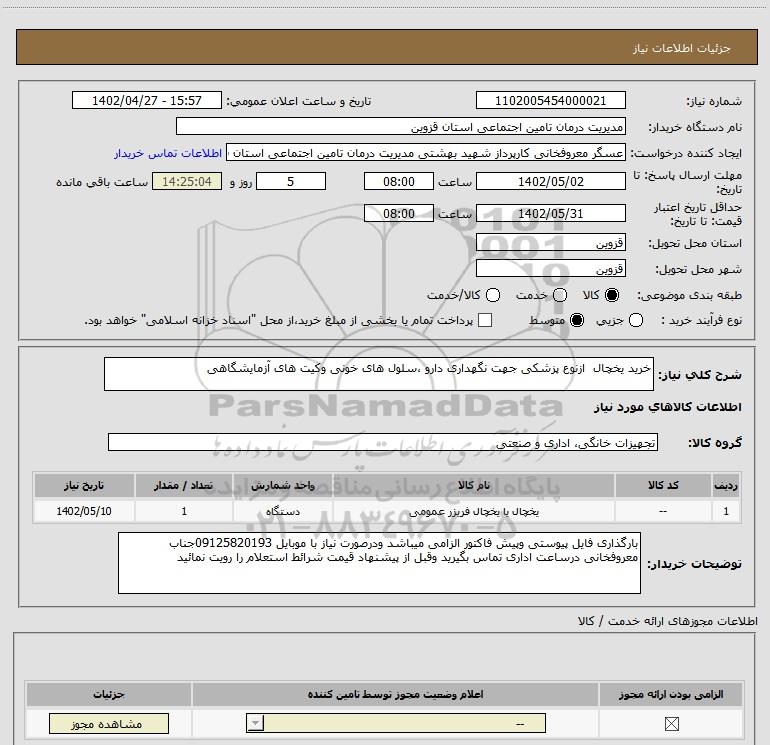This screenshot has width=770, height=745.
Task: Click the goods group field تجهیزات خانگی
Action: pos(383,442)
